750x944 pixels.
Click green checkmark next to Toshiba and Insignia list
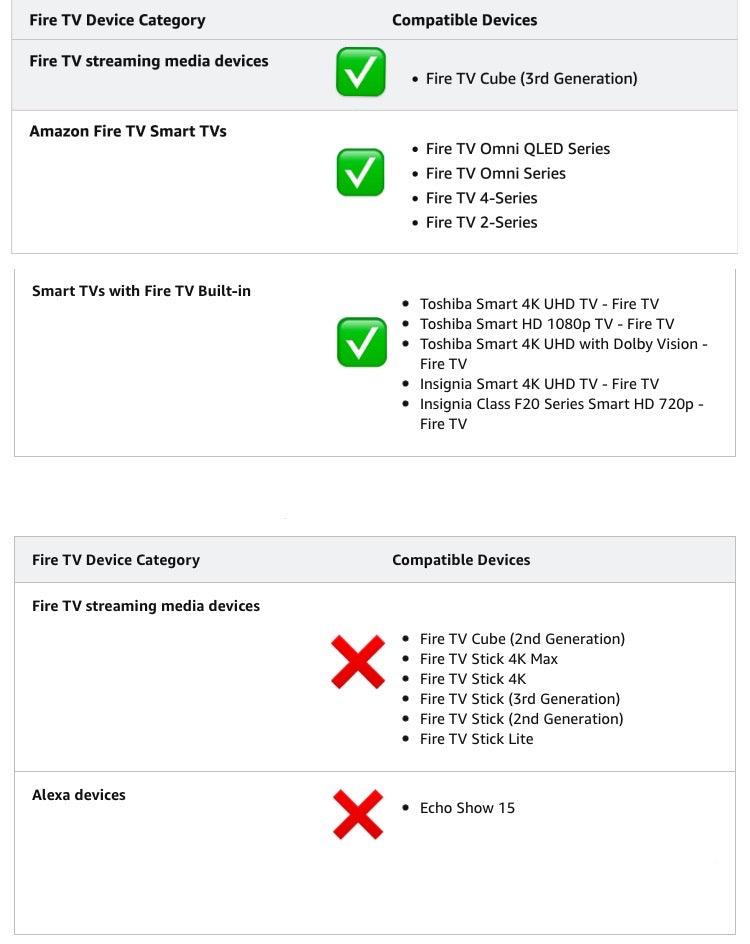pos(361,343)
